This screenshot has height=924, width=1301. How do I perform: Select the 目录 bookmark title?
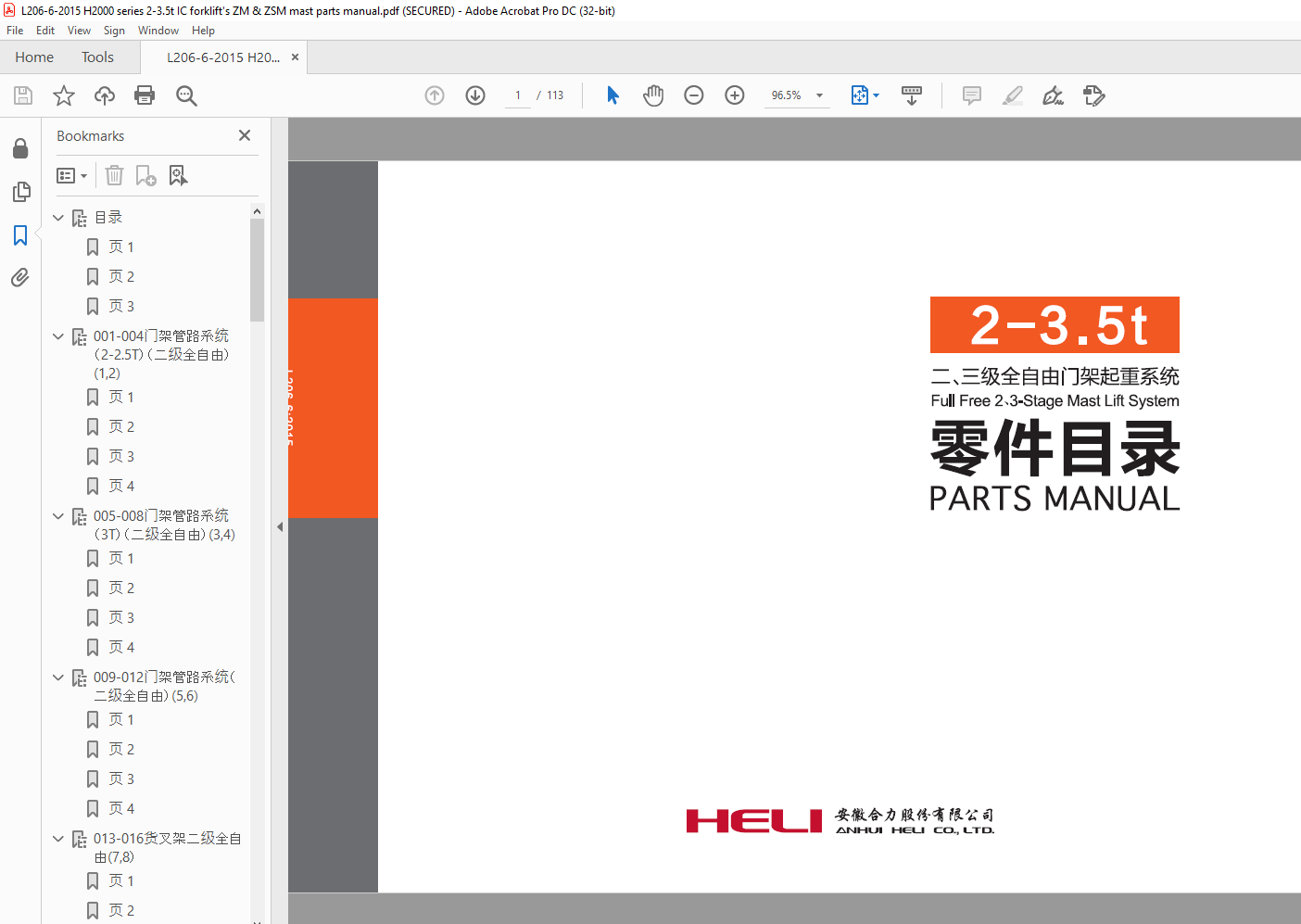click(x=108, y=218)
